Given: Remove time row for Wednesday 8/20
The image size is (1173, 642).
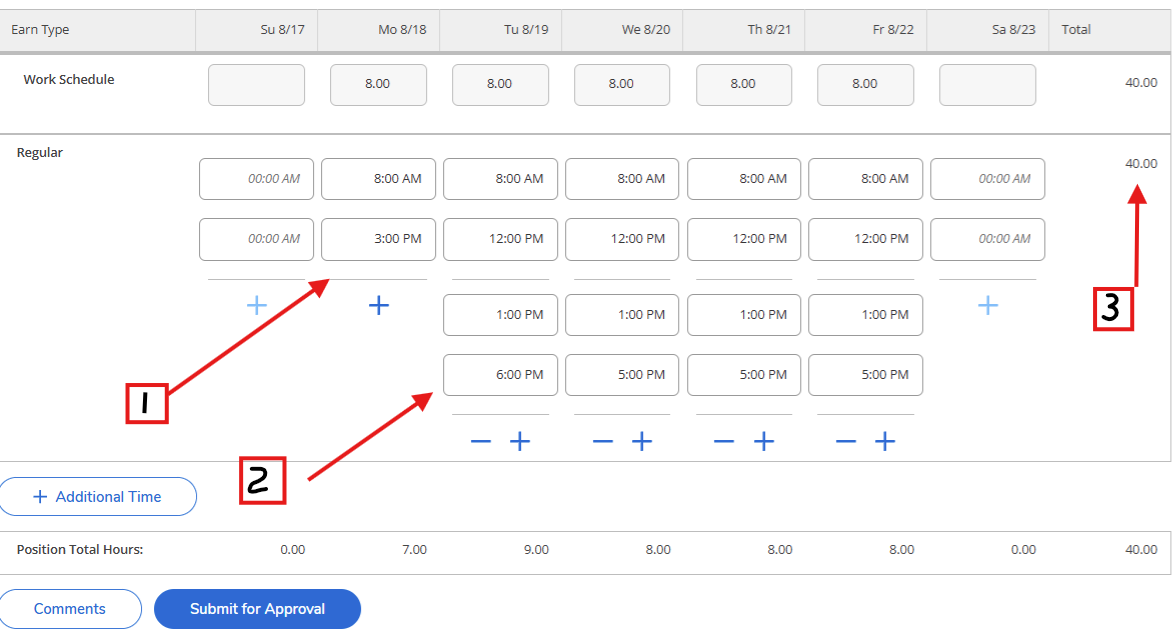Looking at the screenshot, I should pos(602,441).
